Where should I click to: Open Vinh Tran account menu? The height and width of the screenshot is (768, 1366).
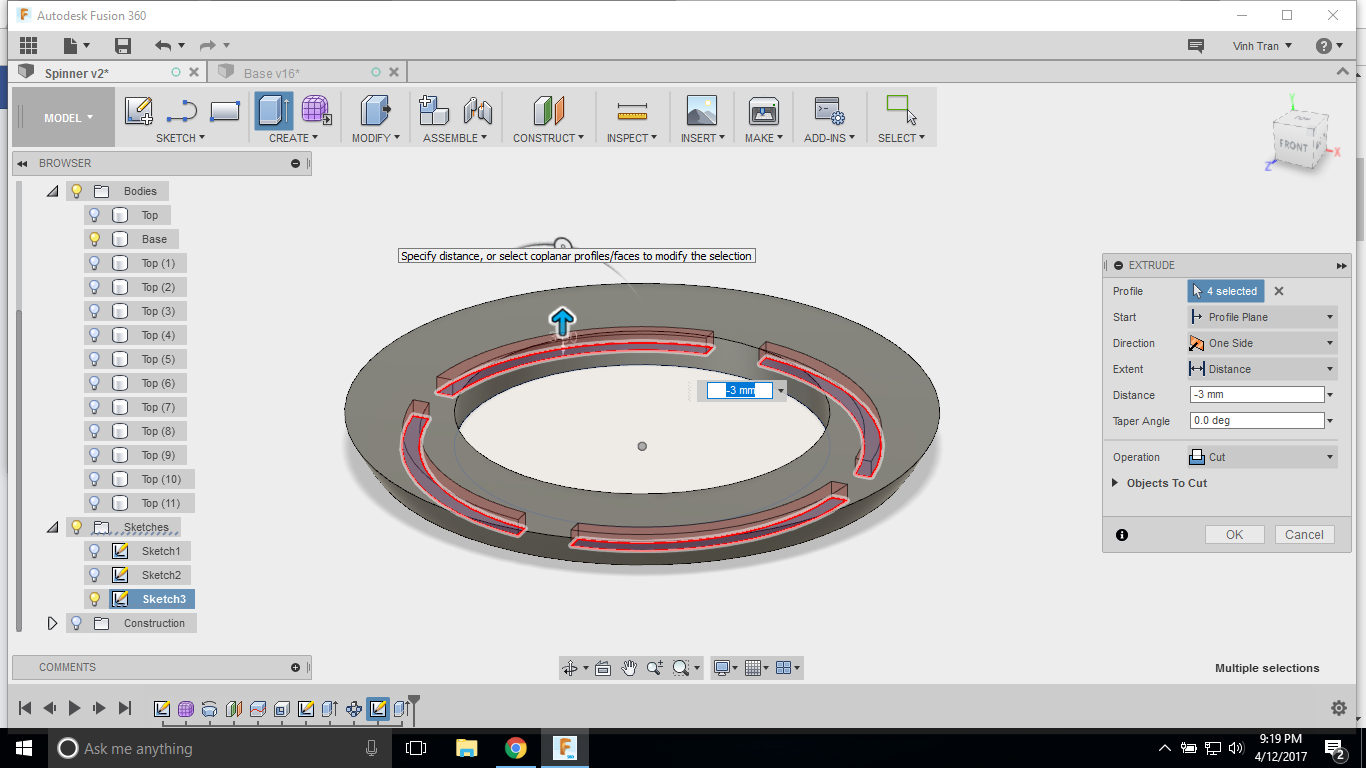1262,46
